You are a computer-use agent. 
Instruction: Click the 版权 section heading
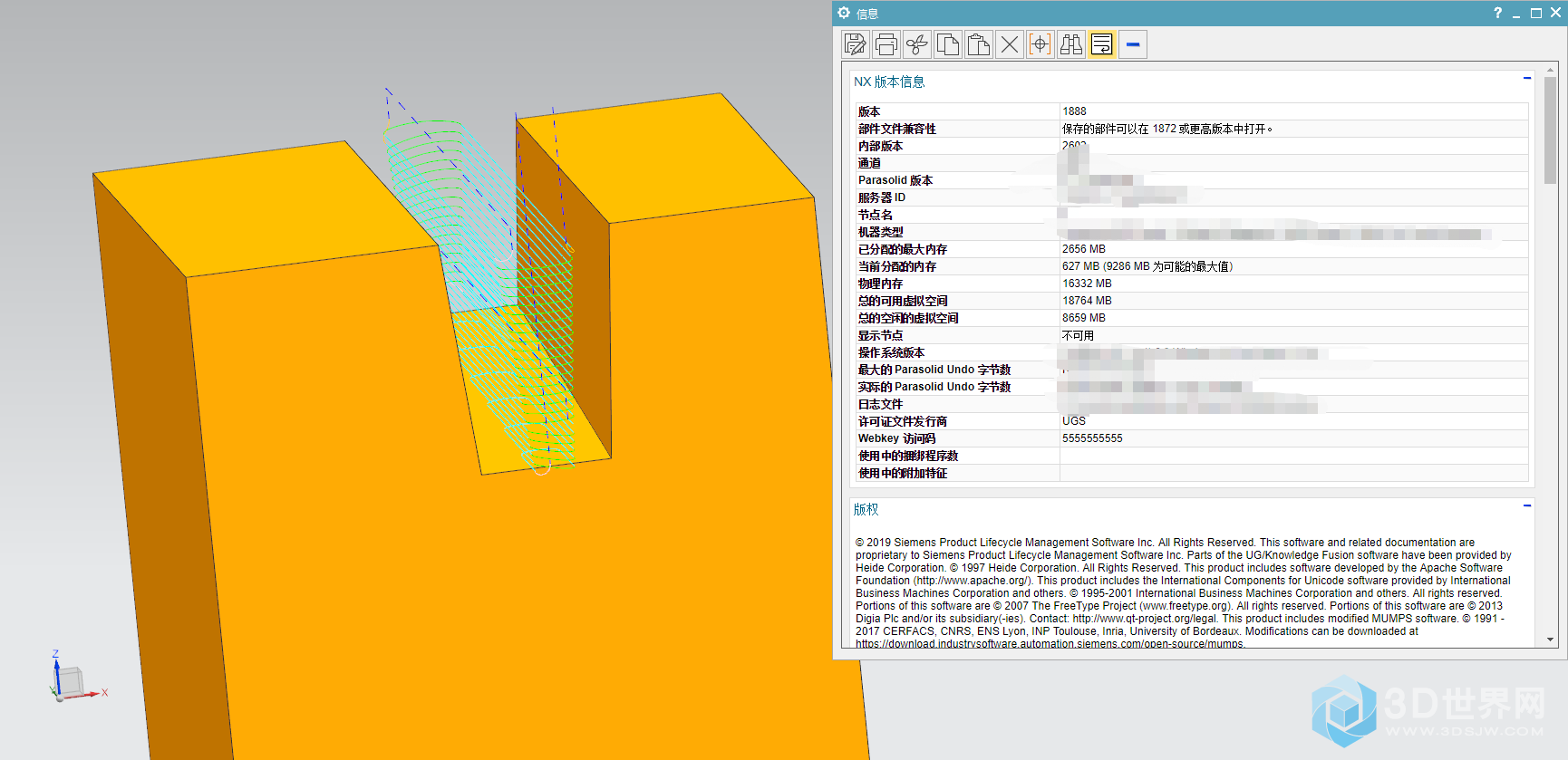[866, 509]
